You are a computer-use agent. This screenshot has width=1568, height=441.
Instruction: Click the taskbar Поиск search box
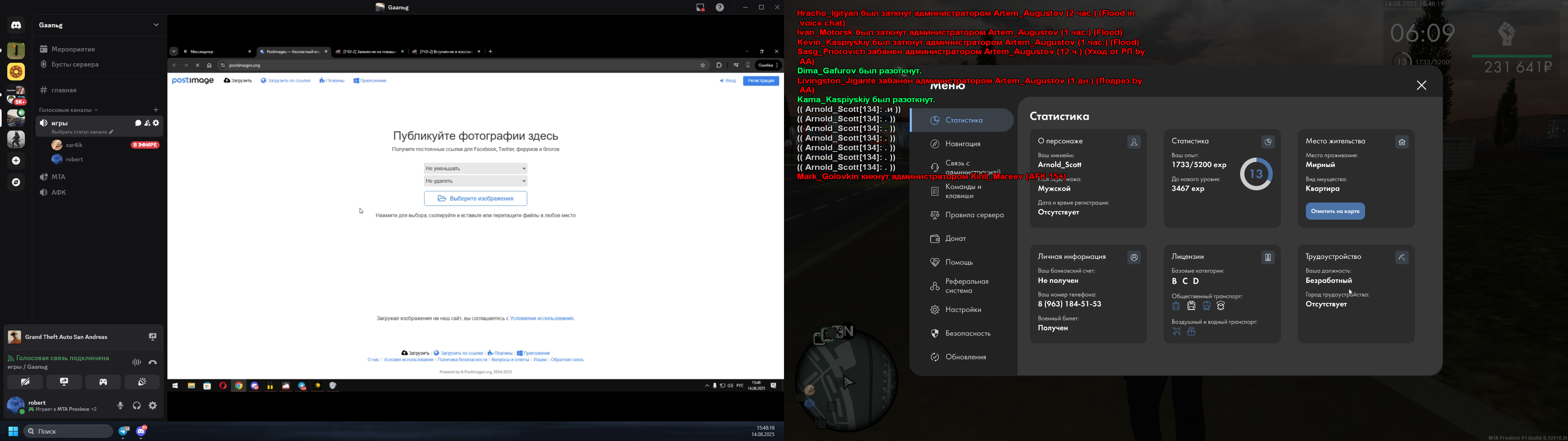(x=68, y=431)
